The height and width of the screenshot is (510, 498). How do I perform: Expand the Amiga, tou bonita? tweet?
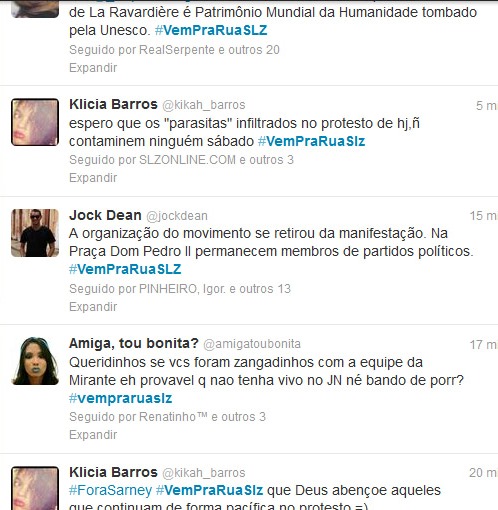(93, 435)
